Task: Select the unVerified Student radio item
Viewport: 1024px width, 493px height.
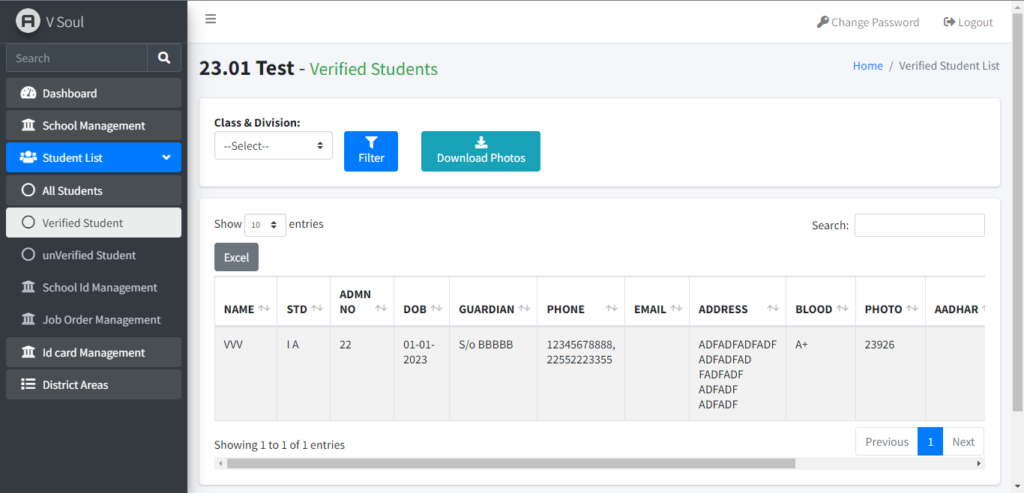Action: coord(93,255)
